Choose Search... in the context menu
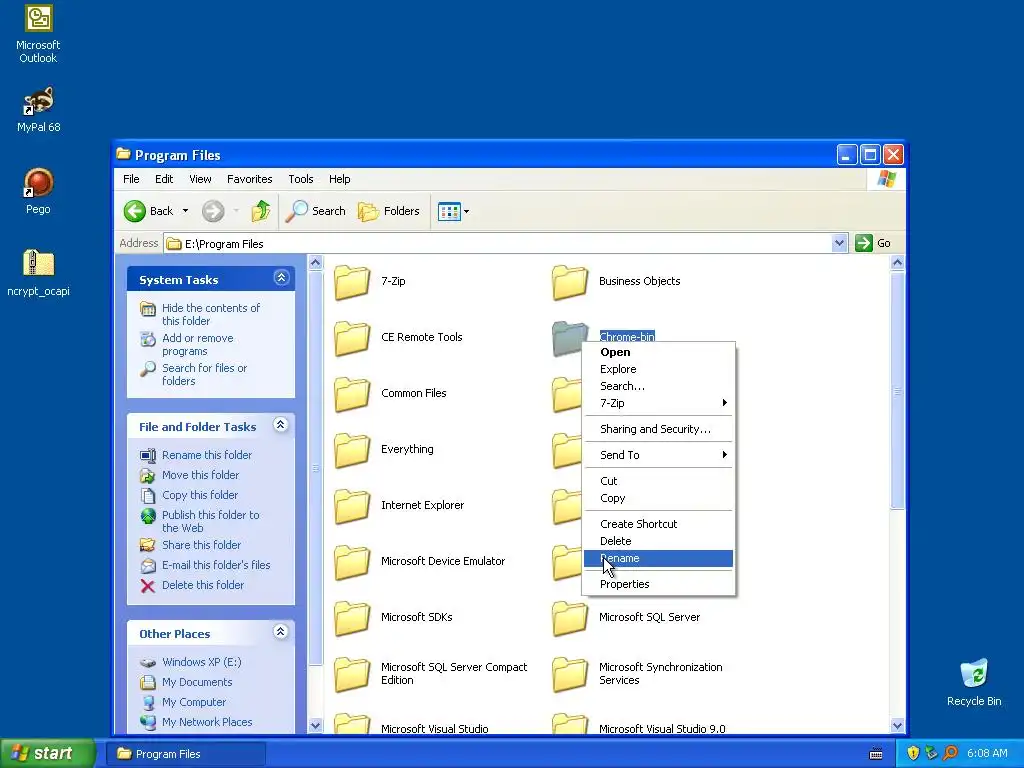This screenshot has width=1024, height=768. point(658,386)
